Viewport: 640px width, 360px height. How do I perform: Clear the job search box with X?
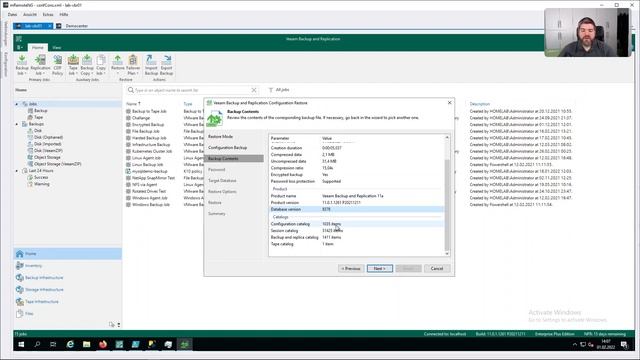coord(253,90)
